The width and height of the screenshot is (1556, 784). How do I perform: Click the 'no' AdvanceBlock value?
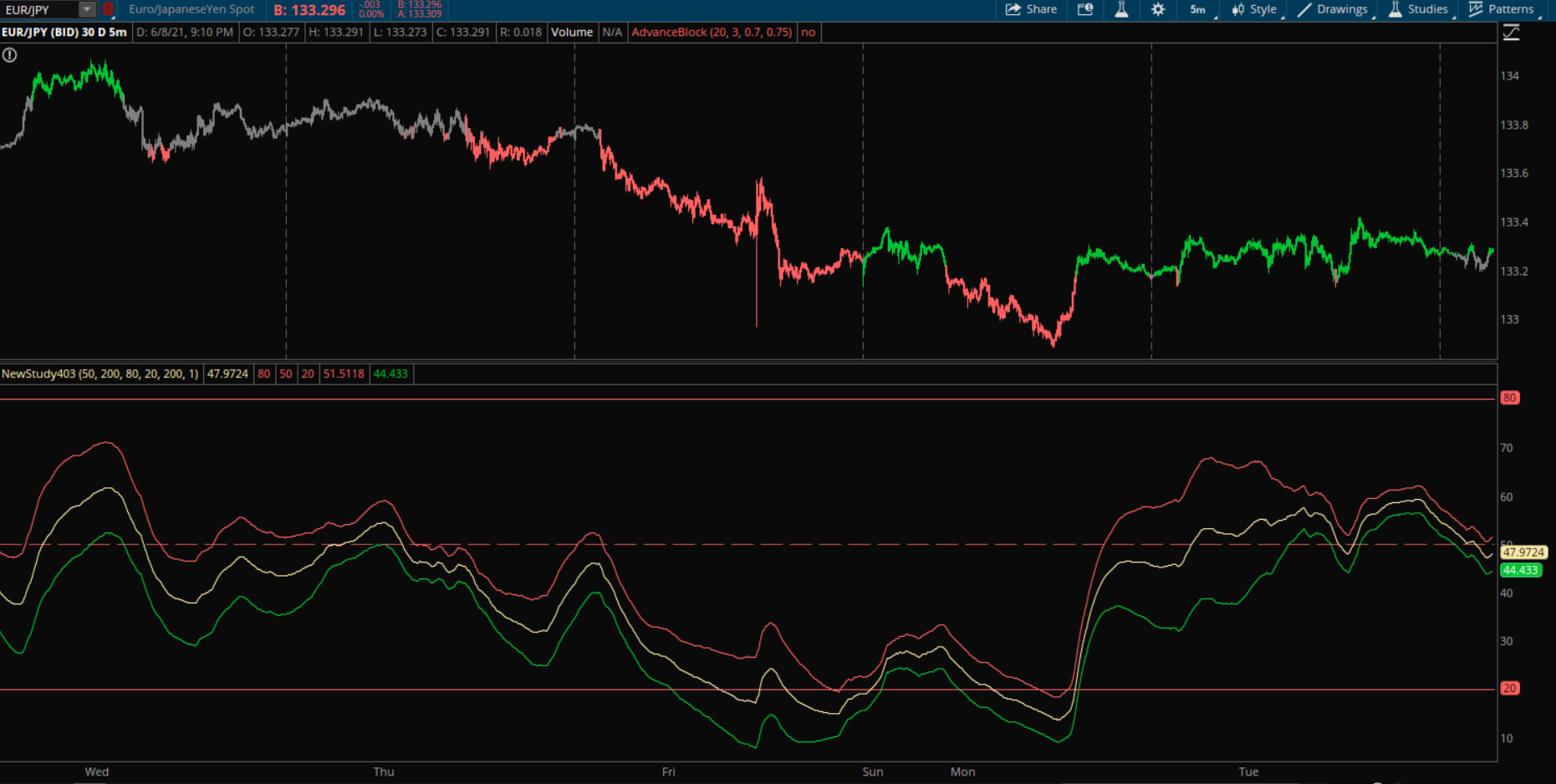tap(808, 32)
